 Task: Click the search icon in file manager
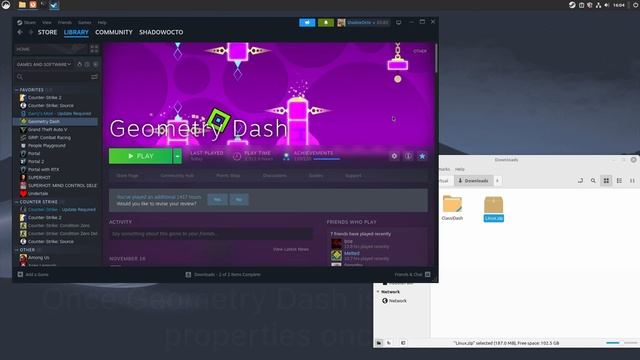point(593,181)
